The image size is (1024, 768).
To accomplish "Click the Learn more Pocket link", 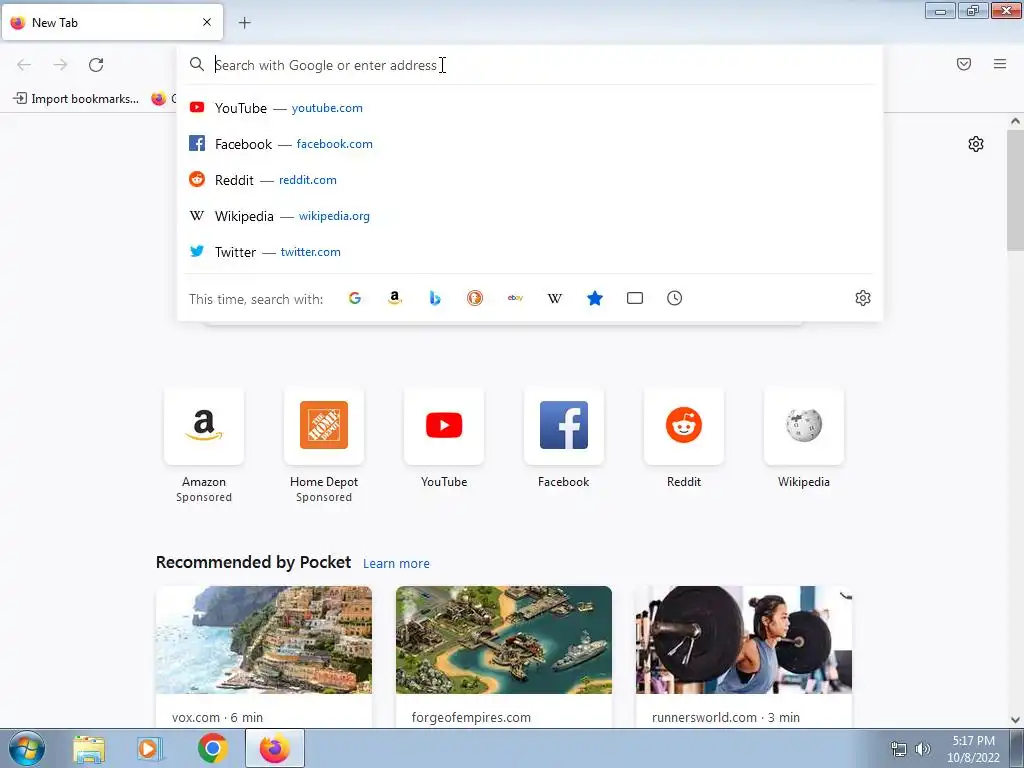I will click(x=396, y=564).
